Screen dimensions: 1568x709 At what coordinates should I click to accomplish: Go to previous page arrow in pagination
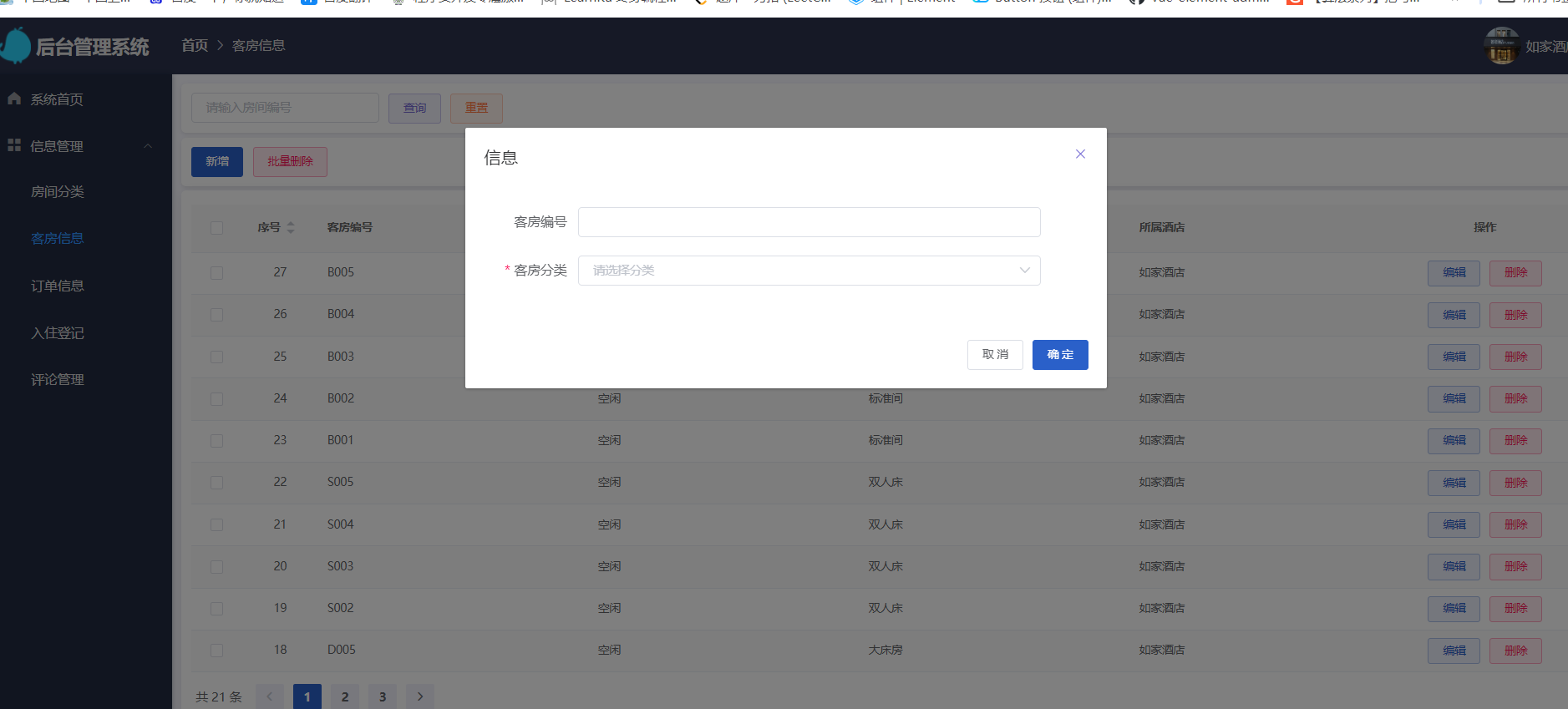click(x=269, y=696)
